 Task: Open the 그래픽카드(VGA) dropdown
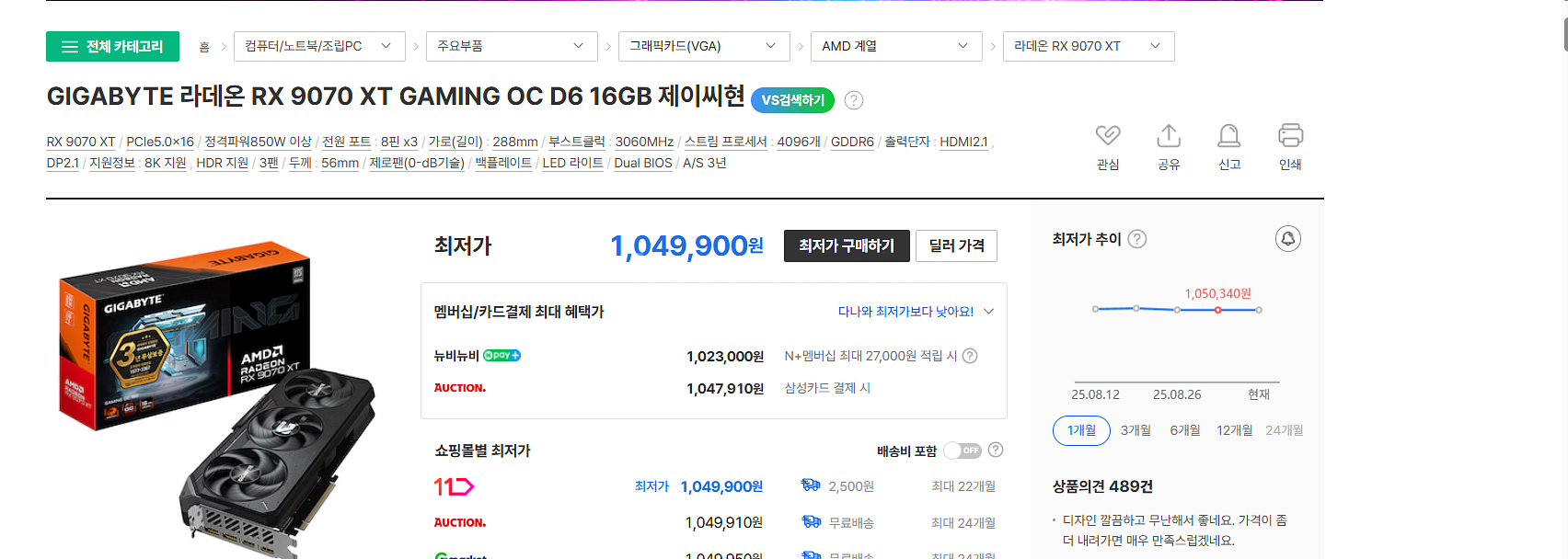[x=704, y=46]
